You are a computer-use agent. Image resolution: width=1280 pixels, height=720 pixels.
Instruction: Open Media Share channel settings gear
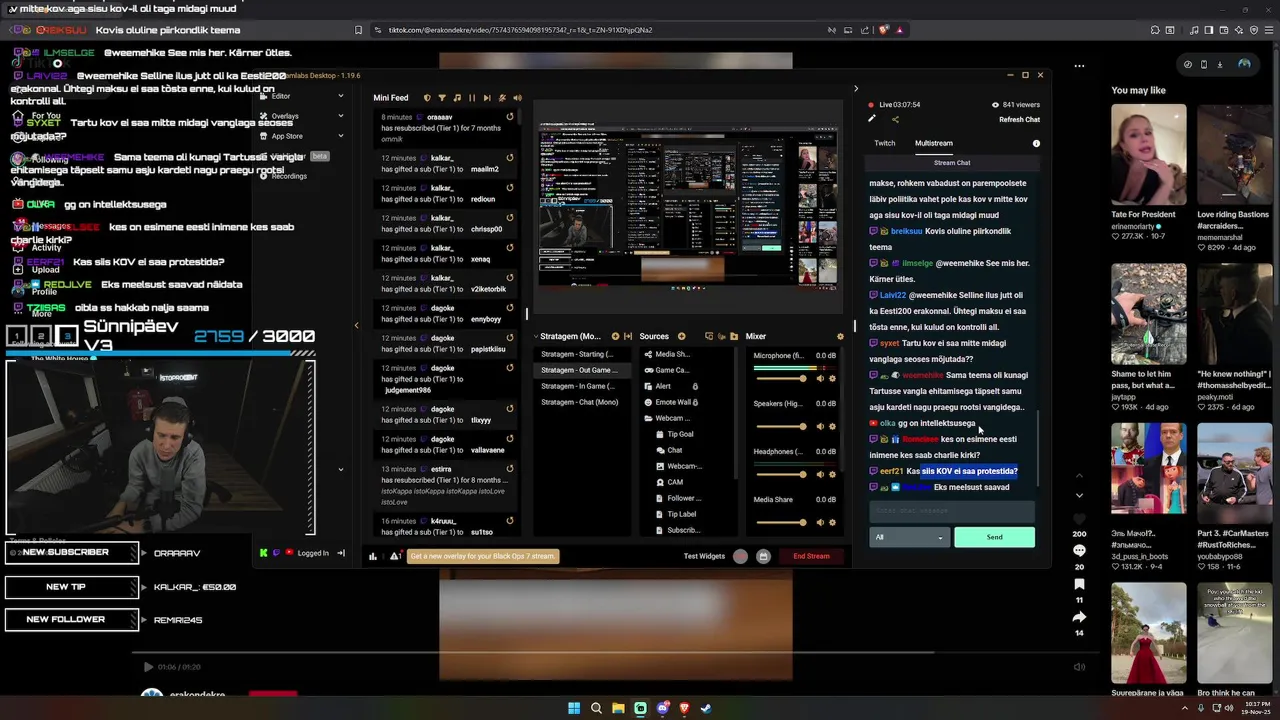[832, 522]
